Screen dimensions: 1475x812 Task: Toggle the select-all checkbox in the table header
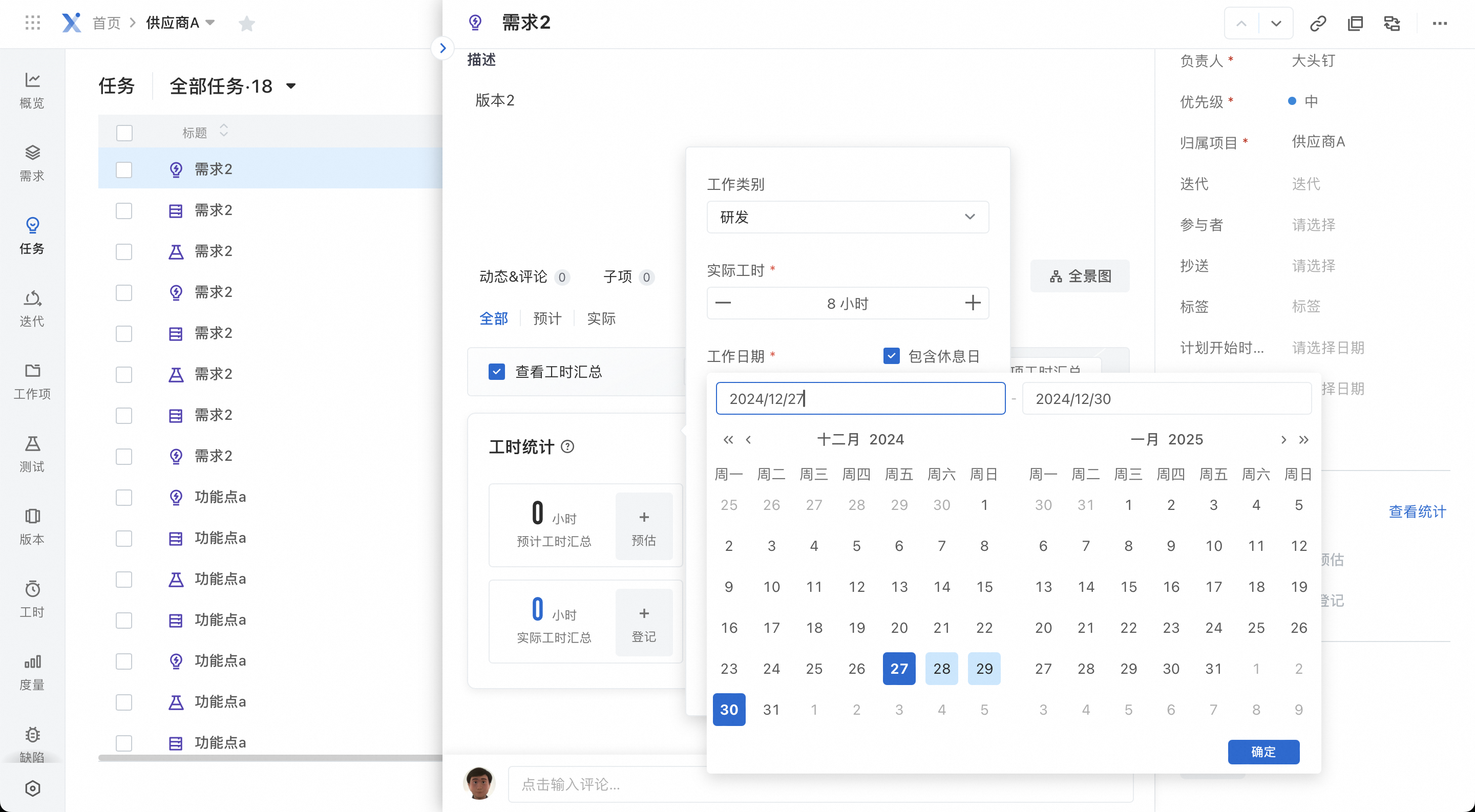(124, 133)
